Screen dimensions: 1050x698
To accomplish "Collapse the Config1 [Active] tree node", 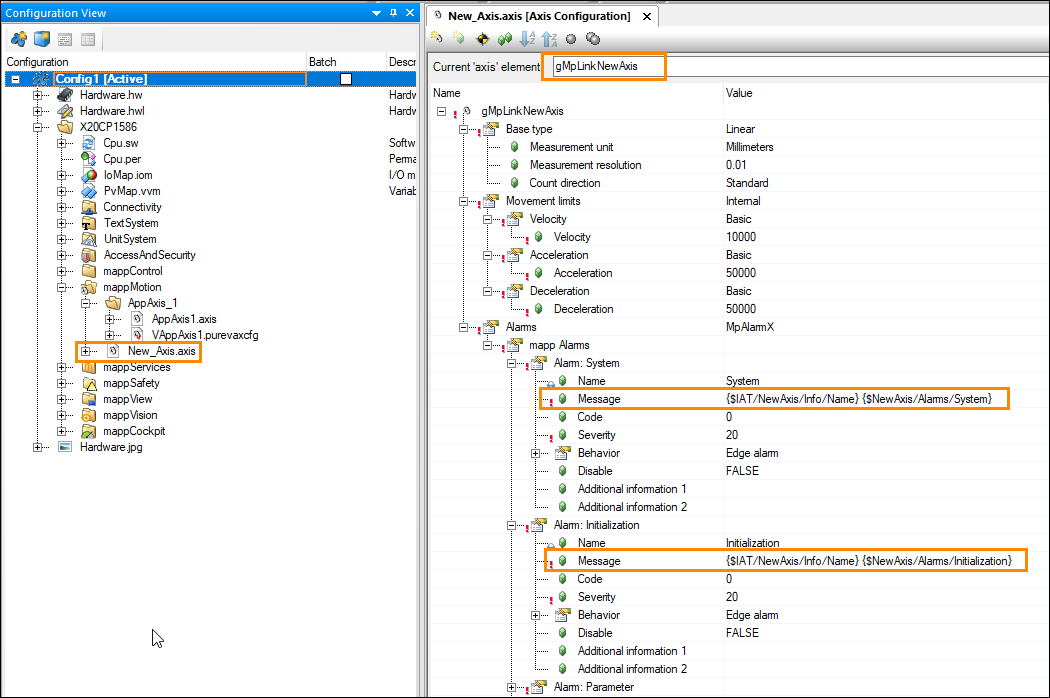I will (x=15, y=79).
